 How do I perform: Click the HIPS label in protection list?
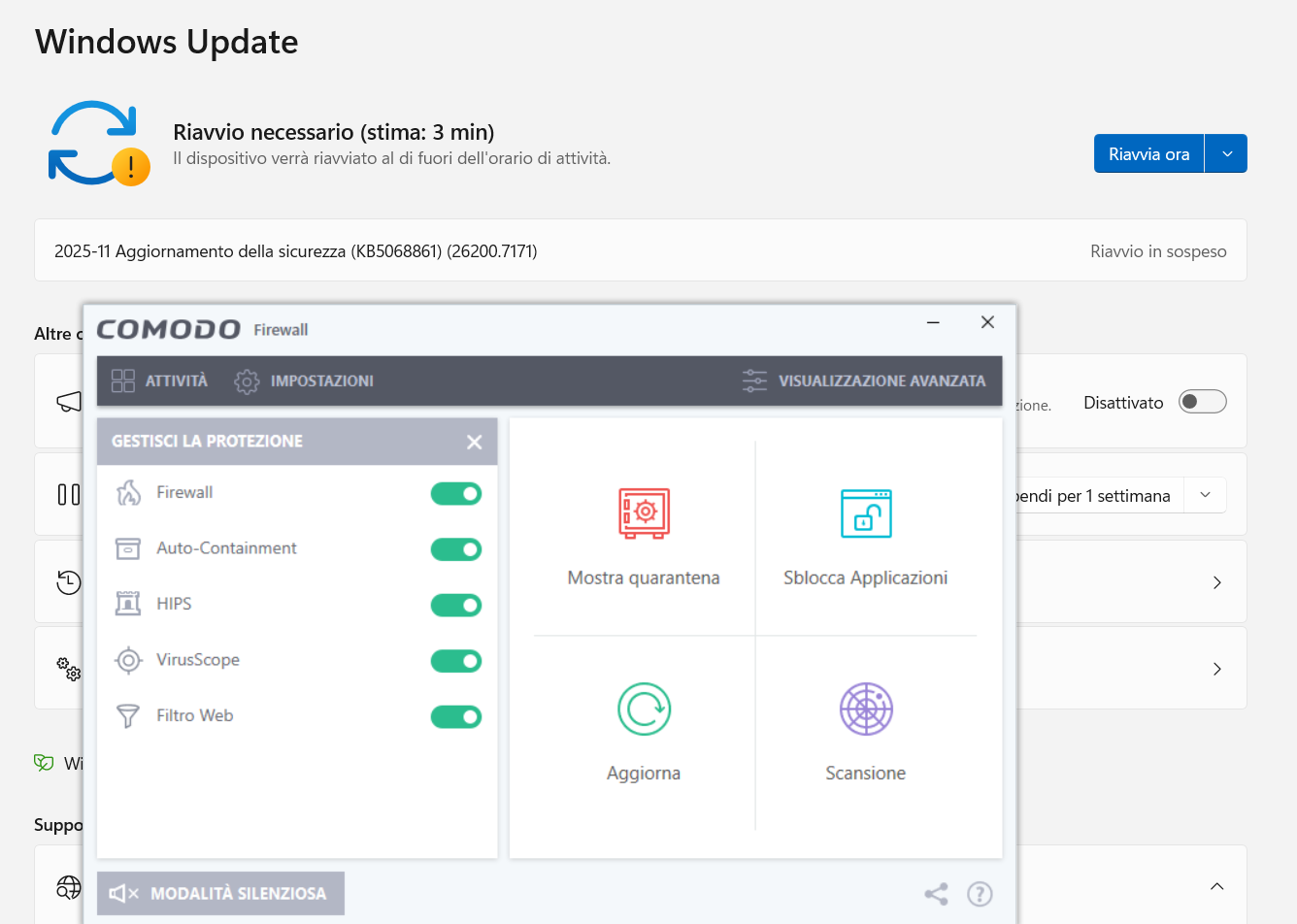click(174, 603)
